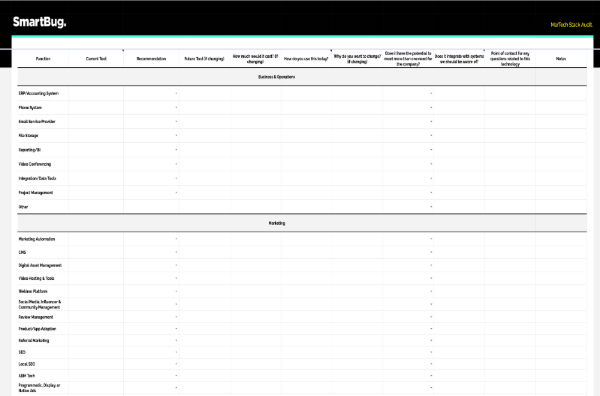600x396 pixels.
Task: Select the Reporting/BI row label
Action: 30,150
